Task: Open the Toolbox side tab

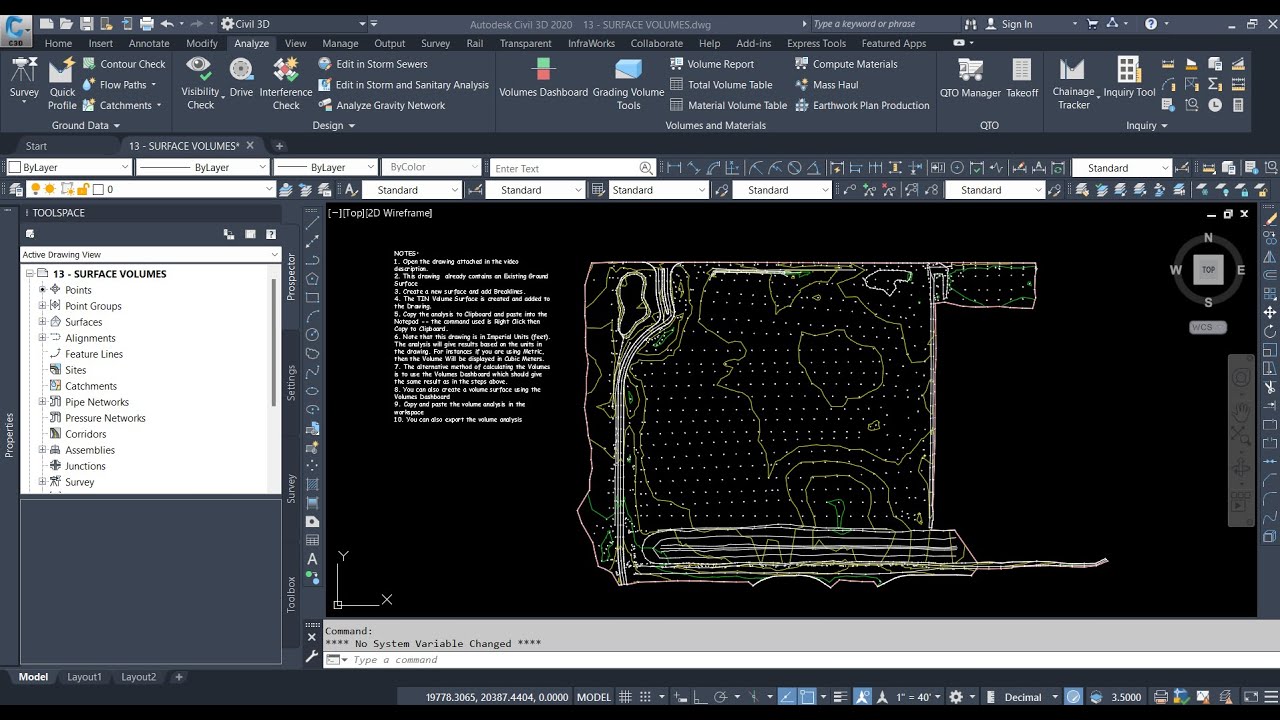Action: [x=292, y=594]
